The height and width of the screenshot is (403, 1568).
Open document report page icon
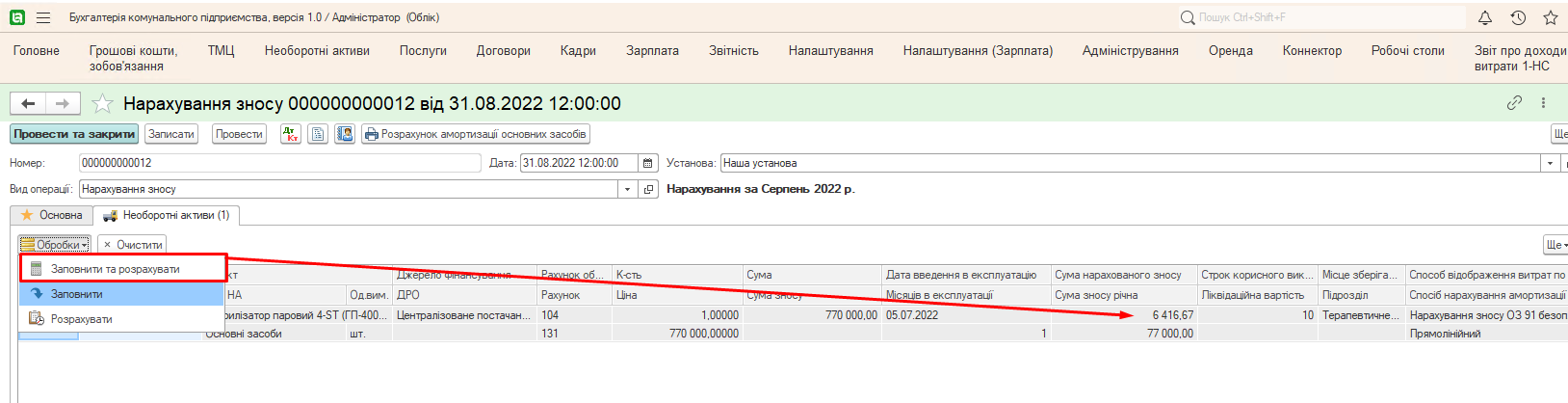(x=318, y=134)
